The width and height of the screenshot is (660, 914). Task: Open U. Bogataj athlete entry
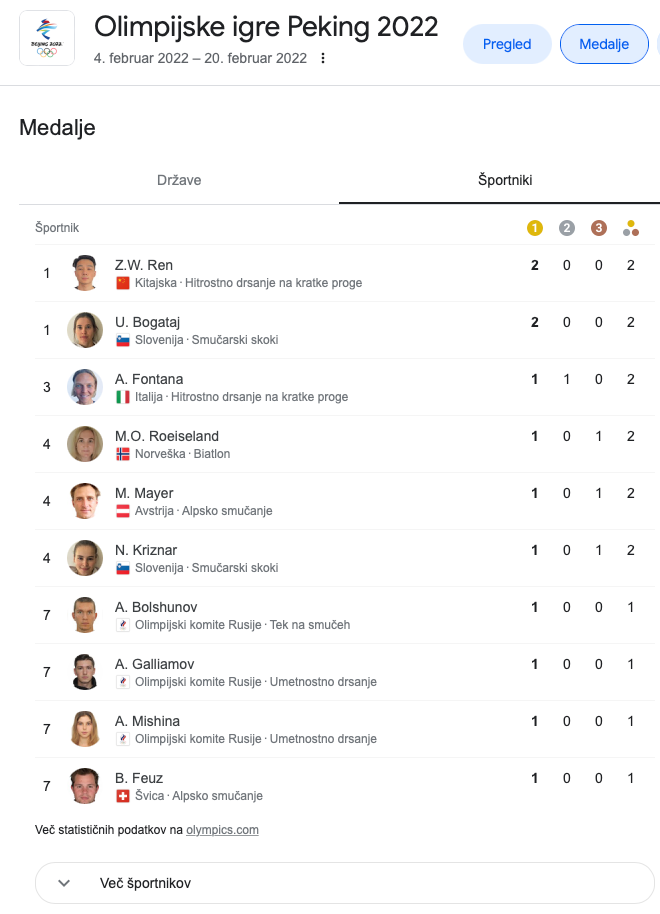[345, 331]
